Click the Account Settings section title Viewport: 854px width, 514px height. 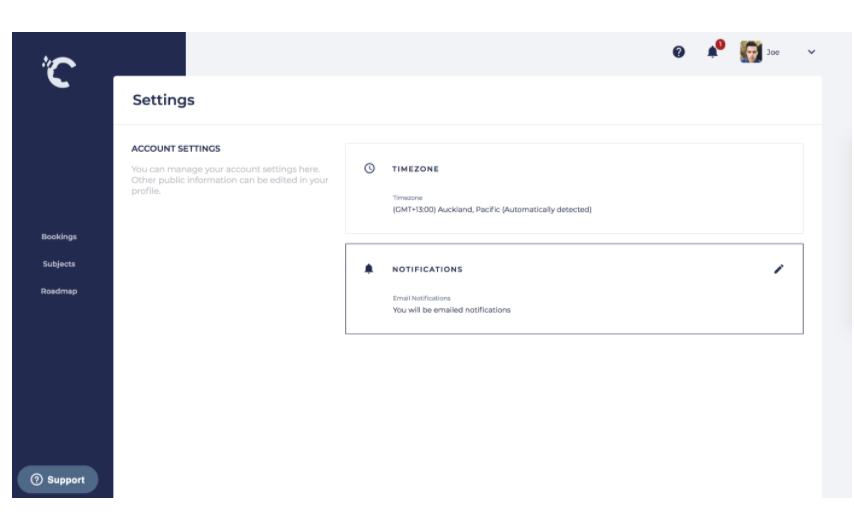[176, 149]
